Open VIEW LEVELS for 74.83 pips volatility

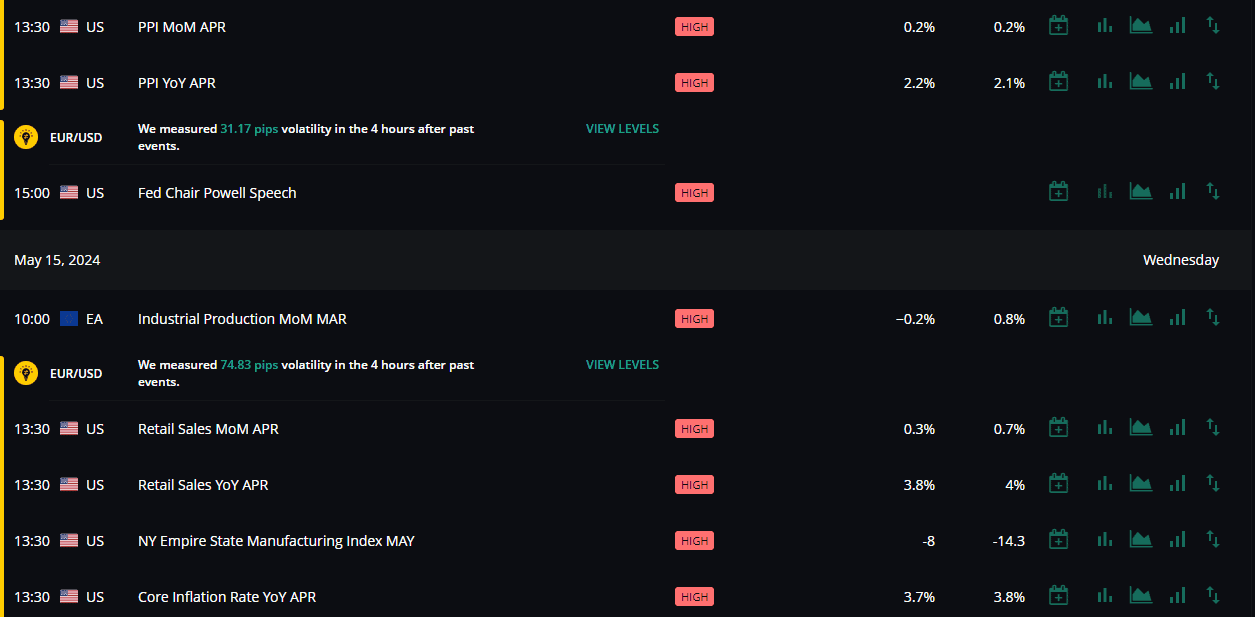(622, 365)
